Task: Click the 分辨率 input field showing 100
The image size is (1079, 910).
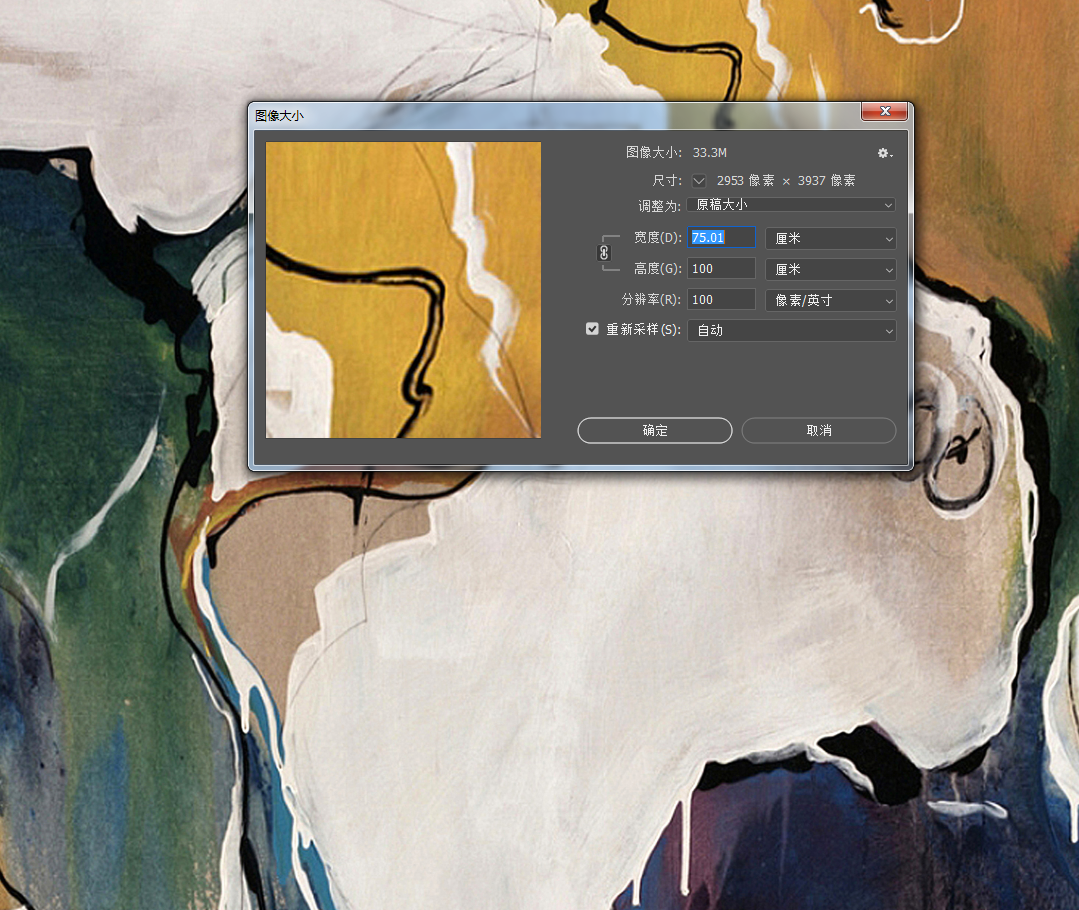Action: pyautogui.click(x=721, y=299)
